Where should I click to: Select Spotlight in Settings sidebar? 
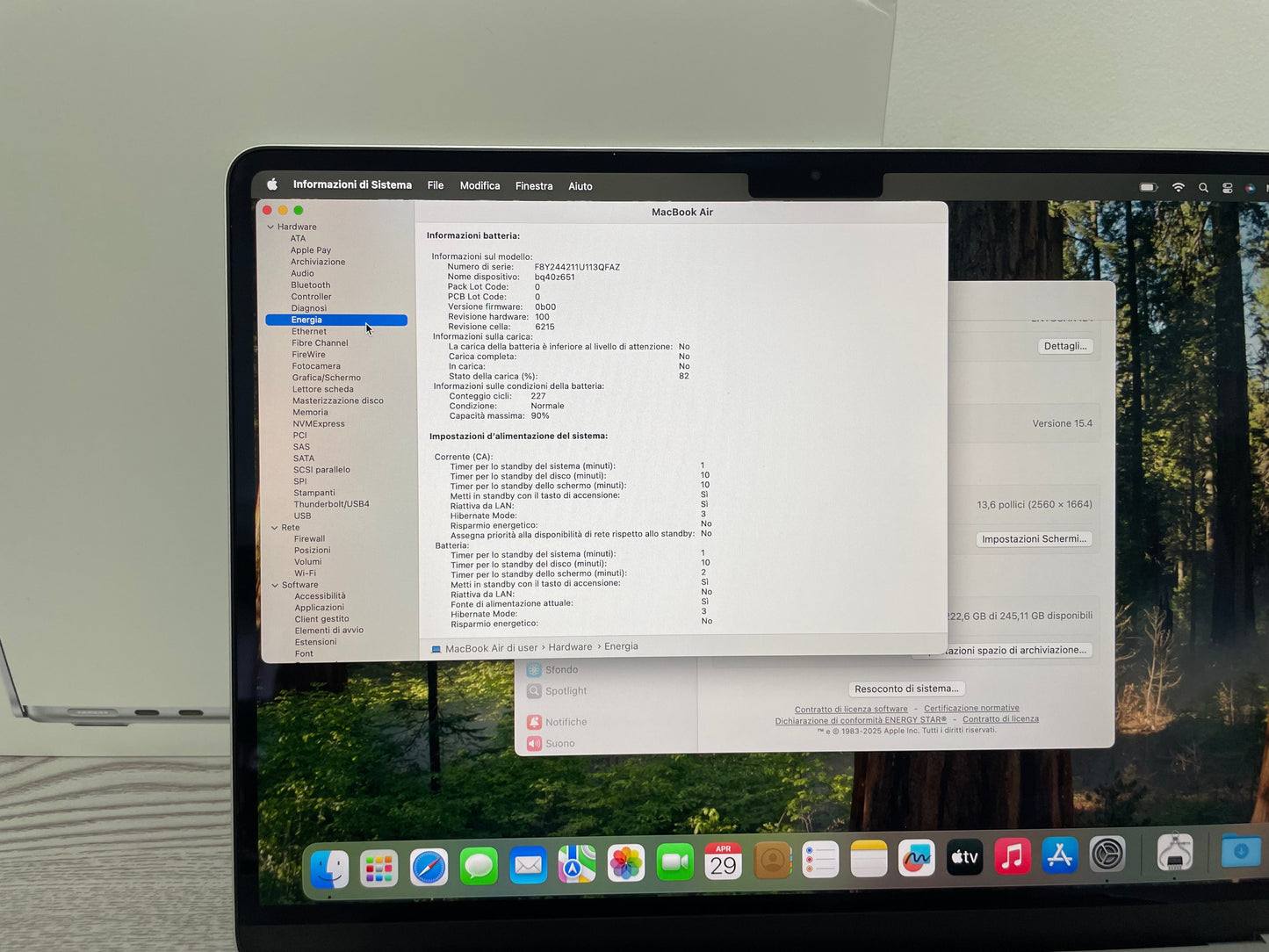click(557, 691)
